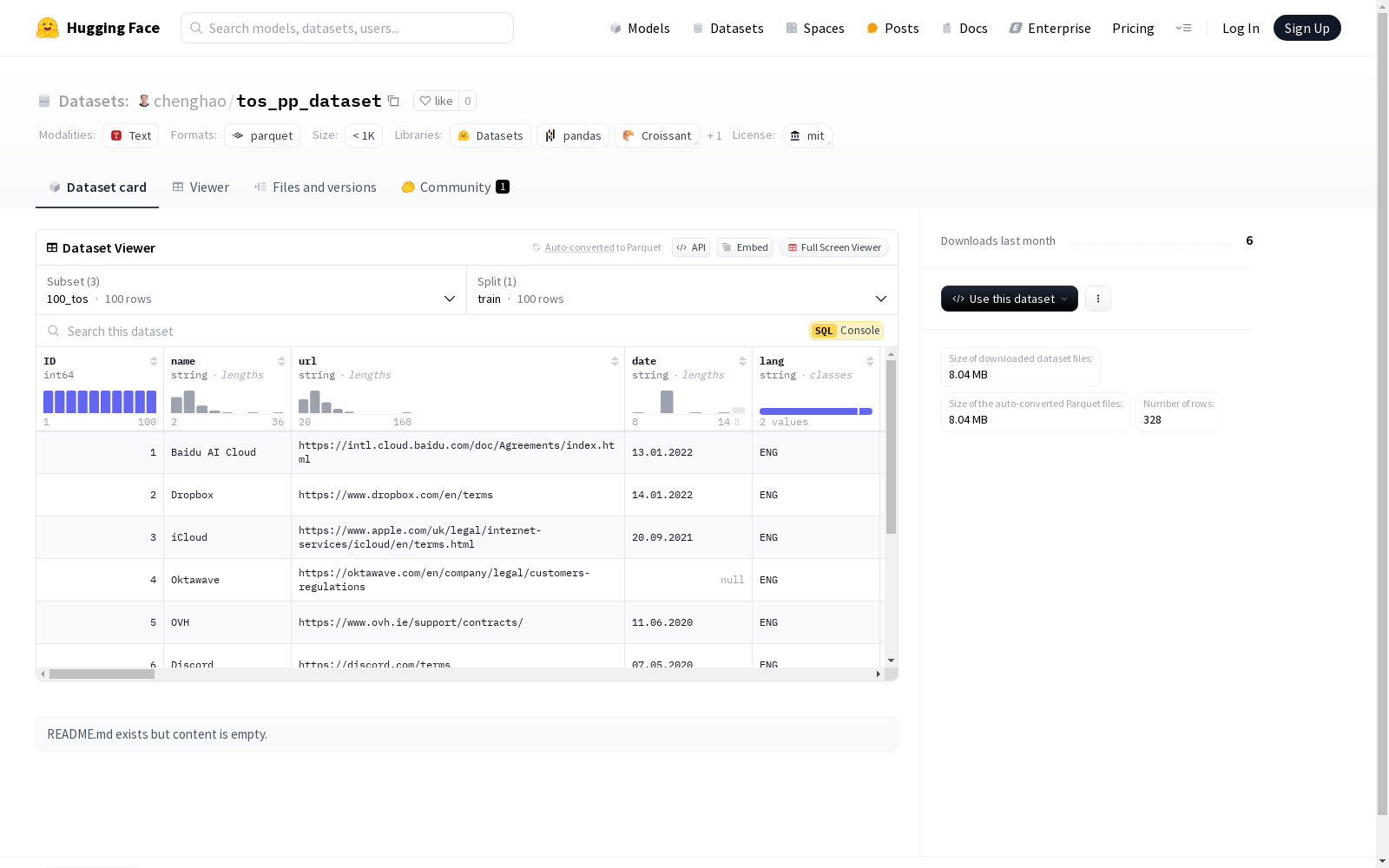Click the chenghao user avatar
Viewport: 1389px width, 868px height.
point(144,101)
